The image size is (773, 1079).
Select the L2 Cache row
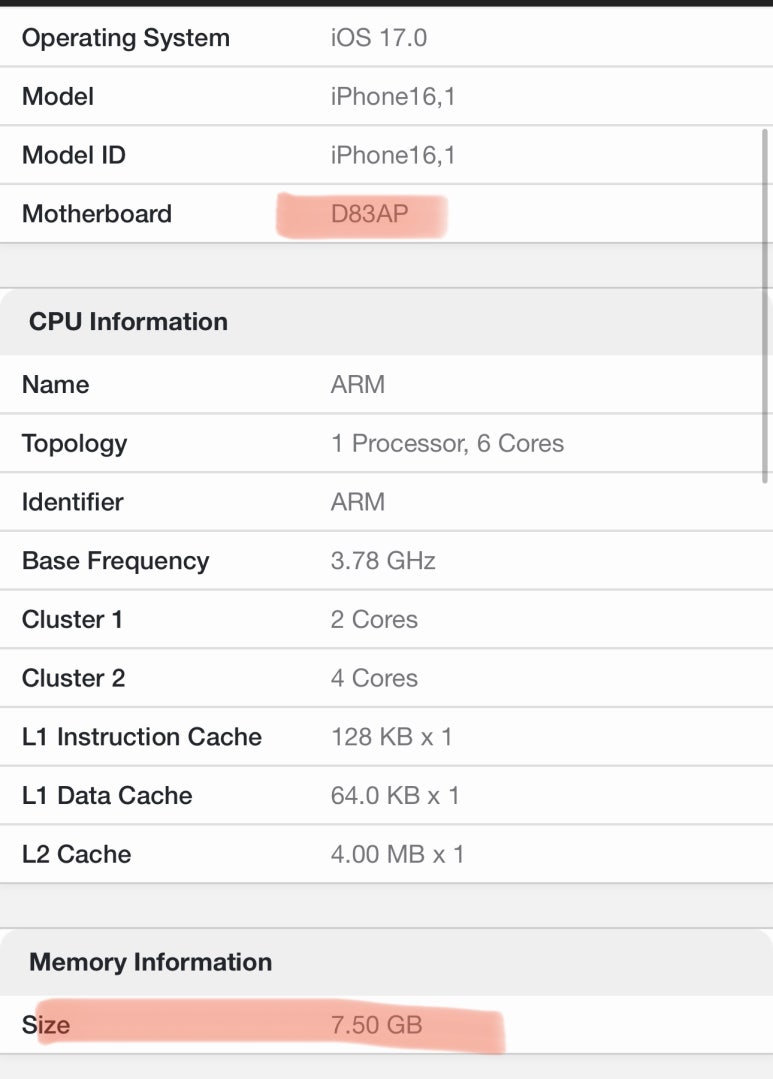(x=386, y=854)
